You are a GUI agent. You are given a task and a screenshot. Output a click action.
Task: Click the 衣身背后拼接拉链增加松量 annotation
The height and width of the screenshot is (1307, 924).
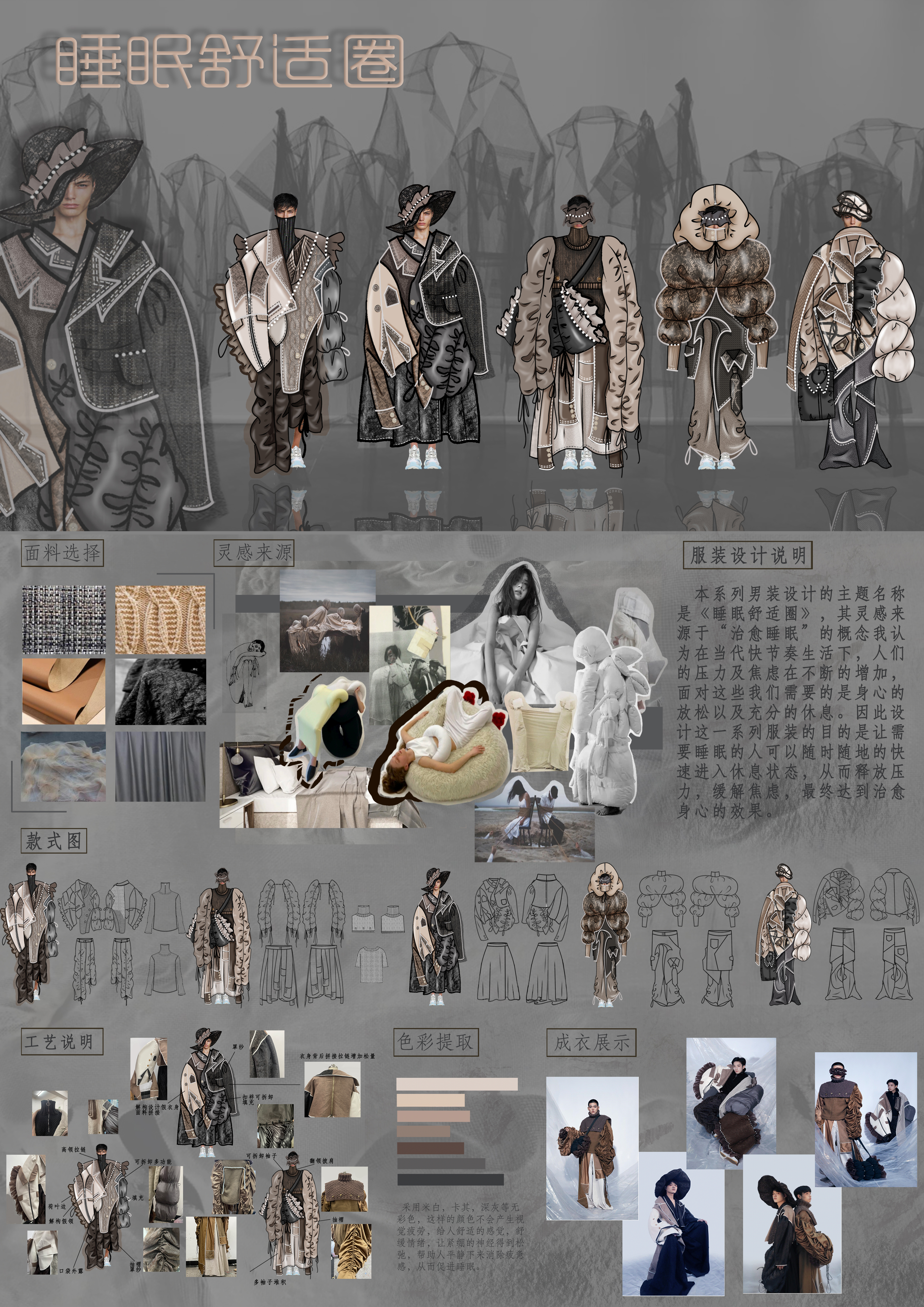[337, 1056]
